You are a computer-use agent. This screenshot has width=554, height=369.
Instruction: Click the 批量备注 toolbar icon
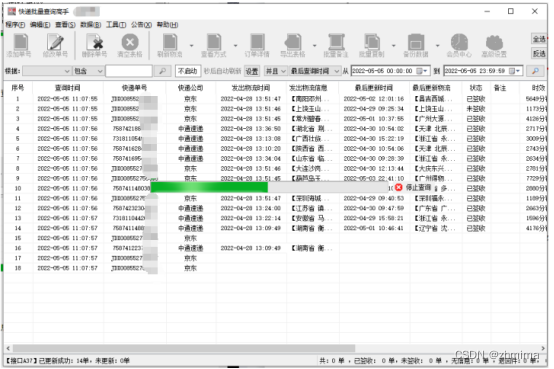pos(336,43)
